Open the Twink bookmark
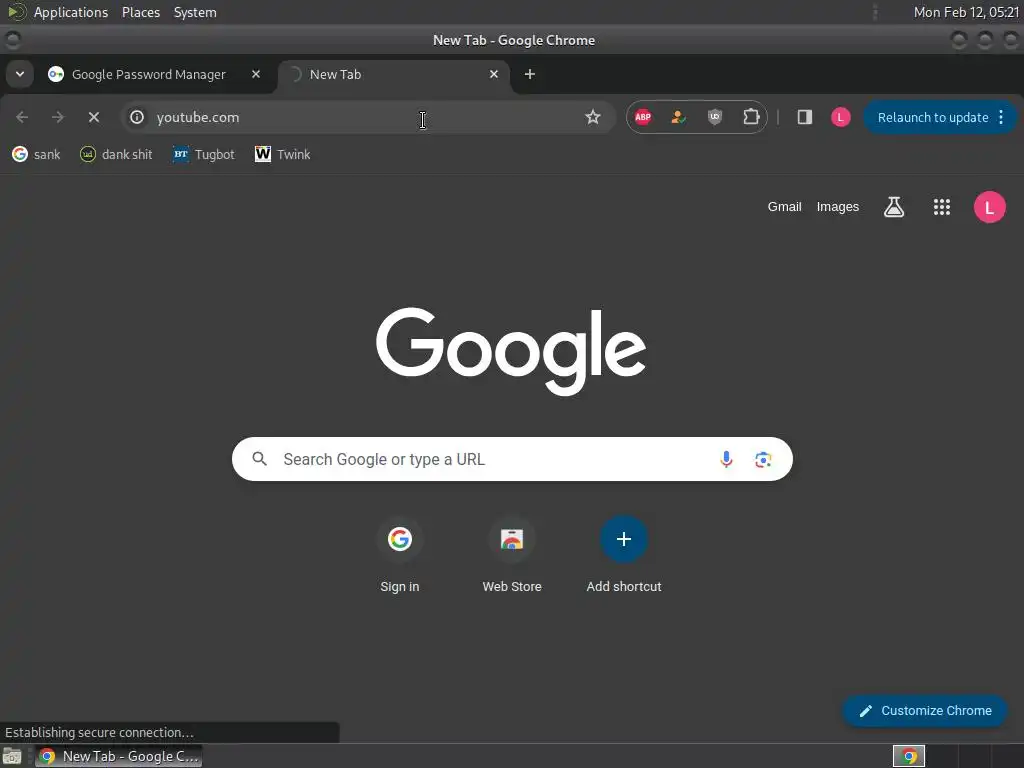This screenshot has width=1024, height=768. 283,155
